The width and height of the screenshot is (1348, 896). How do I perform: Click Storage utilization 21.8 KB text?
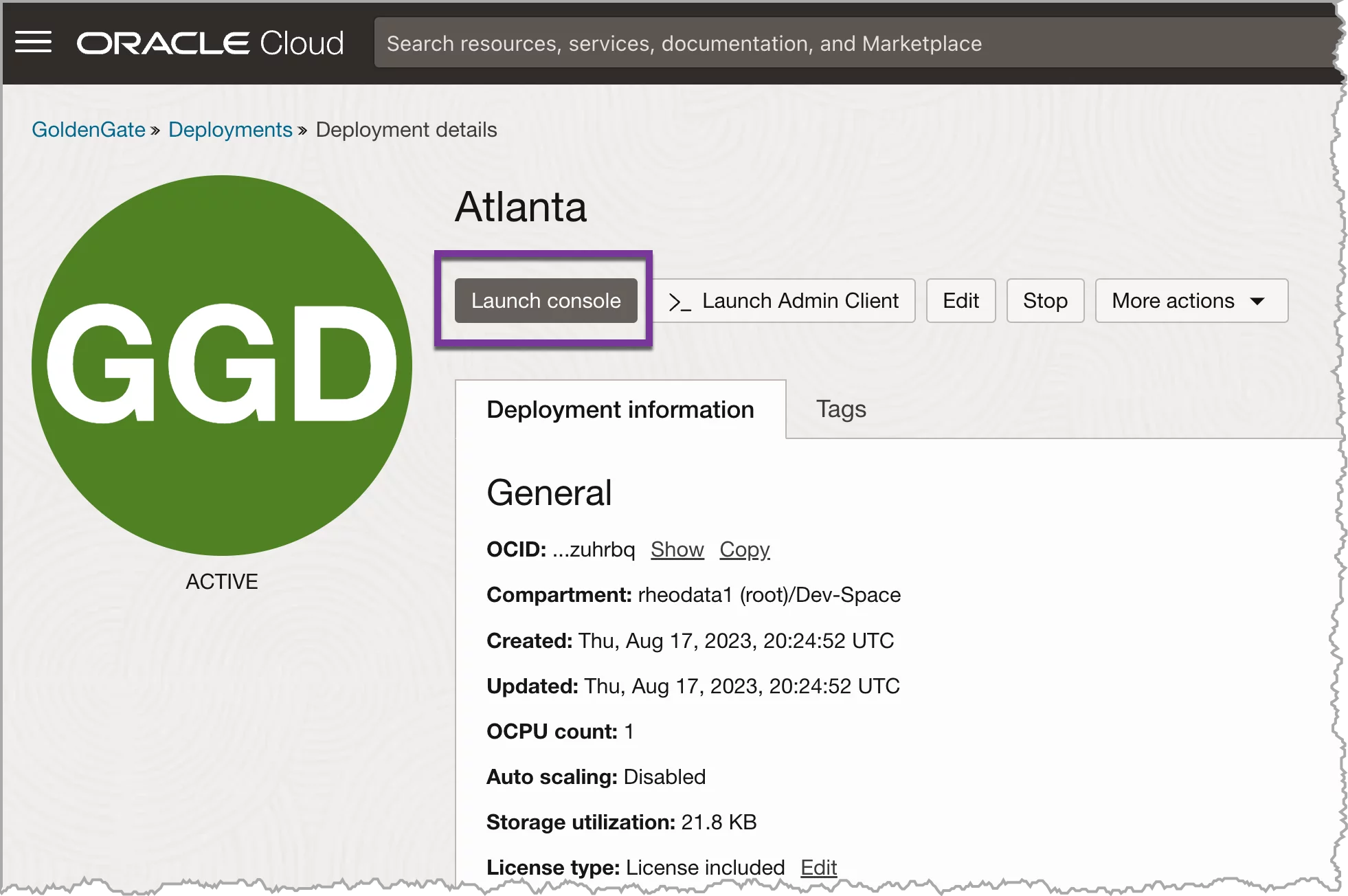pyautogui.click(x=622, y=822)
